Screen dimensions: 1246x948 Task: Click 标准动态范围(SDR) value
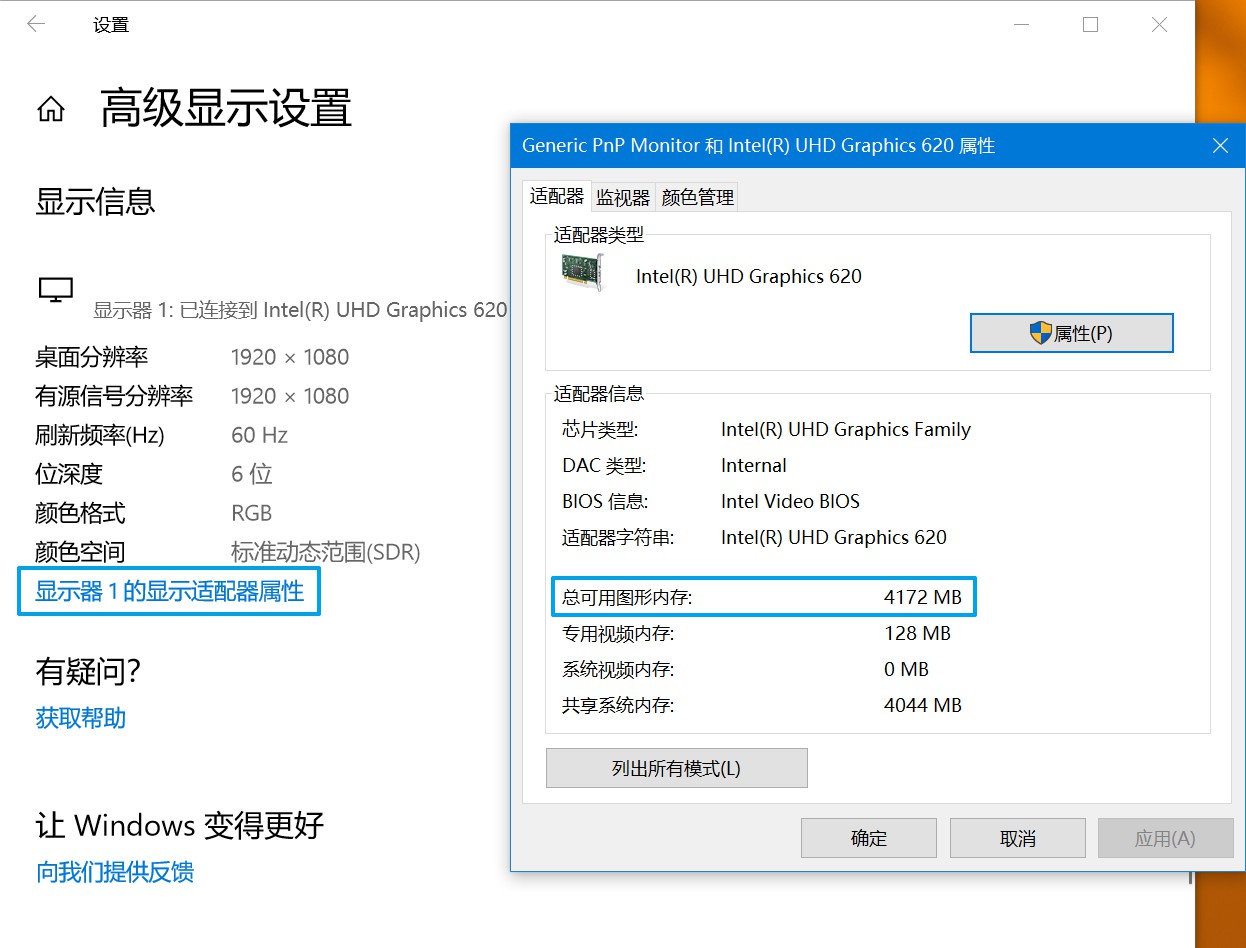326,552
